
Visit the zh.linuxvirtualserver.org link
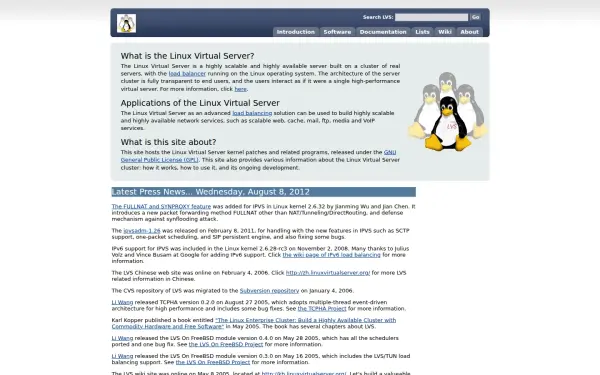click(x=328, y=273)
